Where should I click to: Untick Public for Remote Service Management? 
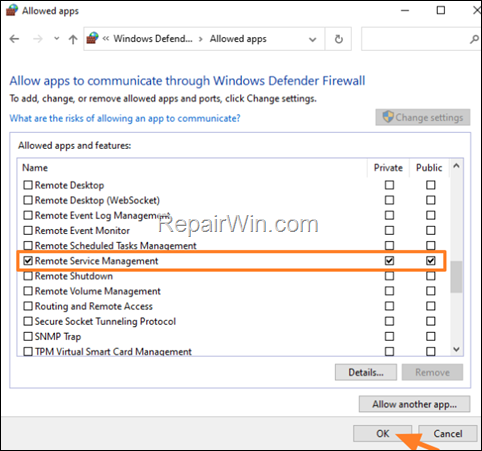coord(431,261)
